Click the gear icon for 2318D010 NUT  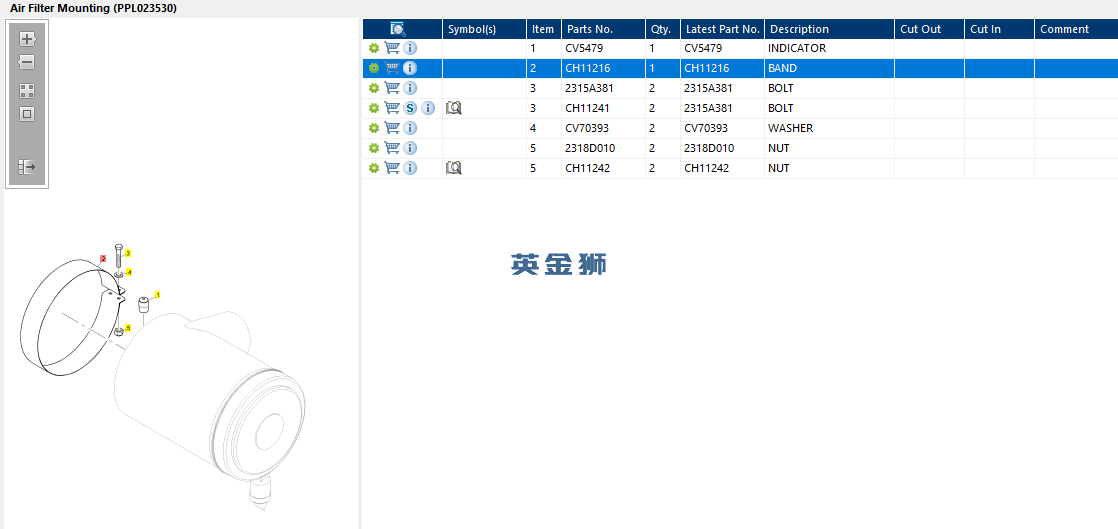pos(374,148)
